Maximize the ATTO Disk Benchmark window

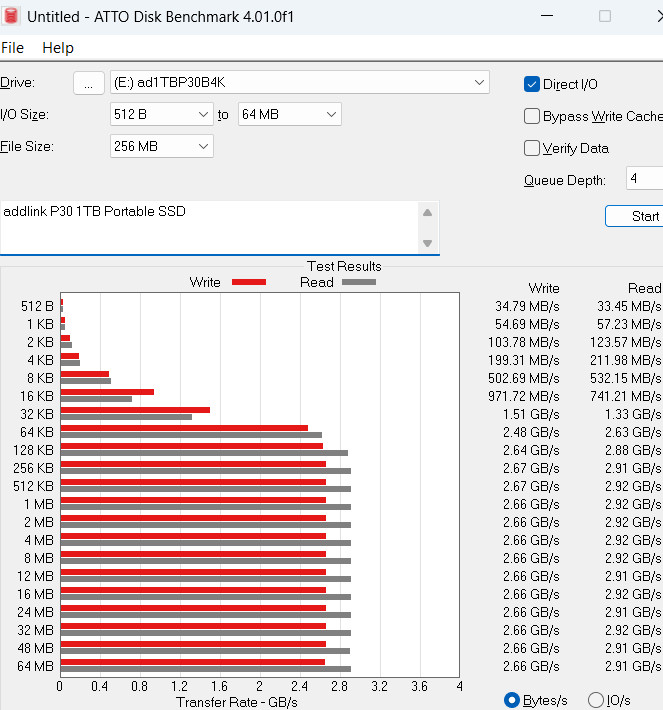(x=605, y=16)
